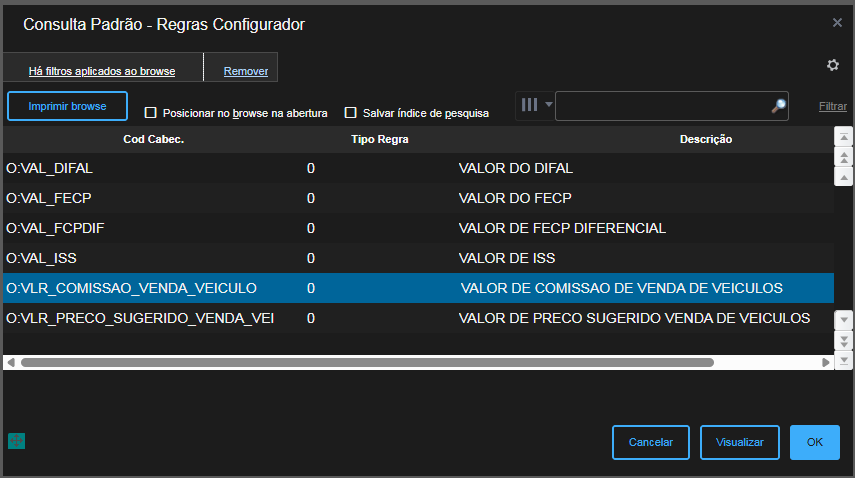Jump to last record with bottom arrow
Image resolution: width=855 pixels, height=478 pixels.
click(844, 358)
